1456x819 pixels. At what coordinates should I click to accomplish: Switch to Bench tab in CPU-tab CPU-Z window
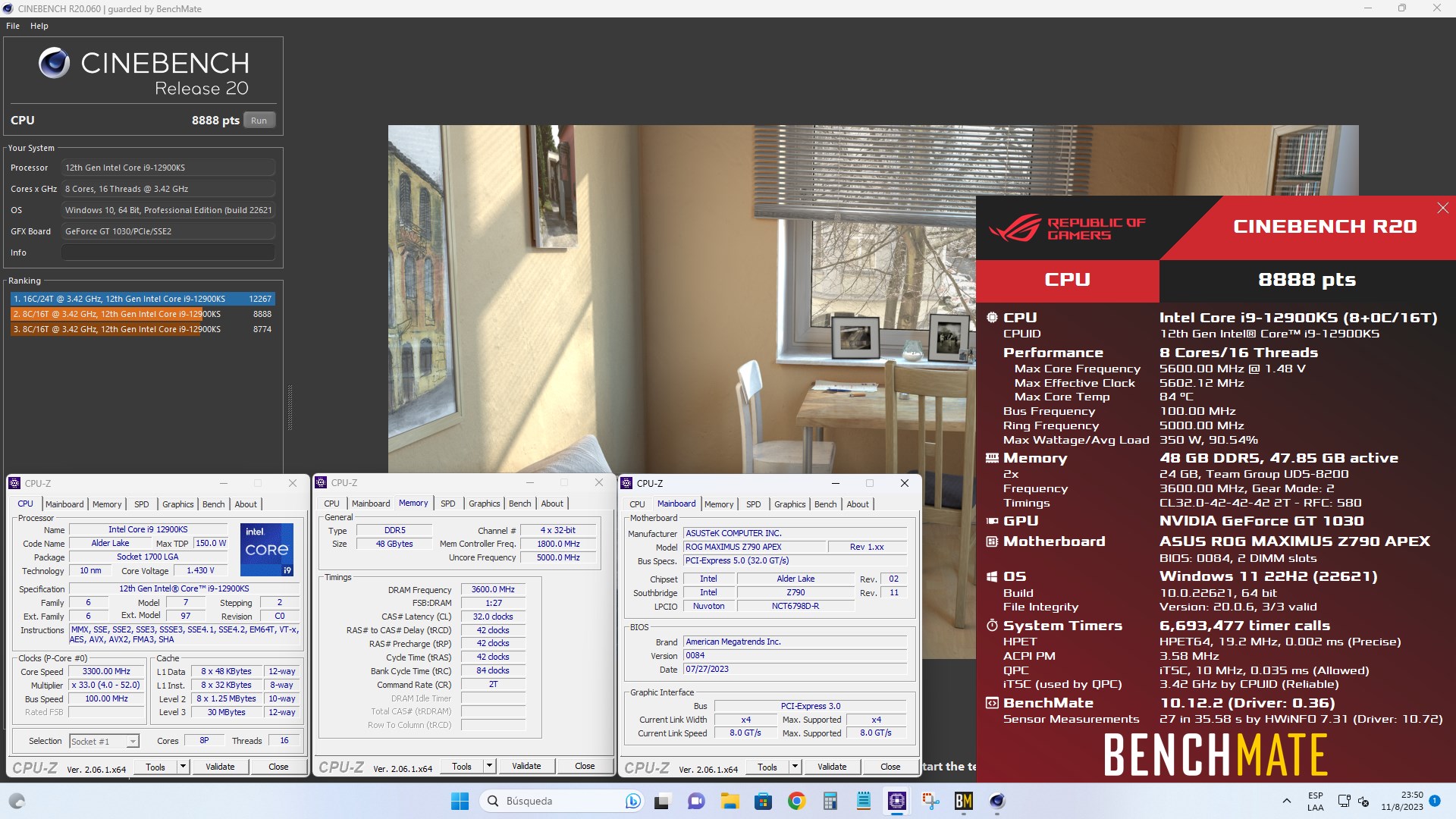[213, 504]
